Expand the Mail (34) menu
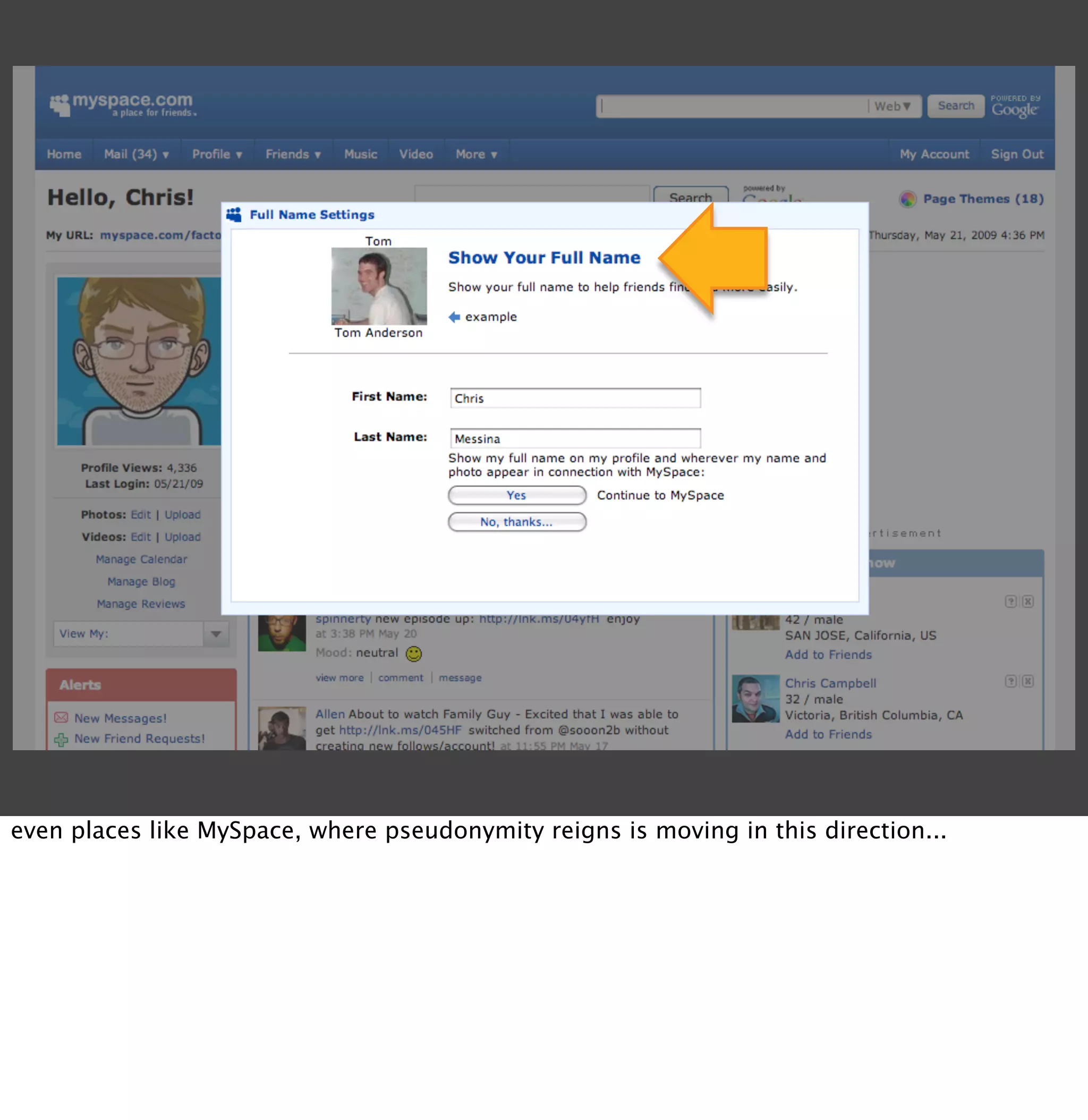The height and width of the screenshot is (1120, 1088). tap(137, 154)
